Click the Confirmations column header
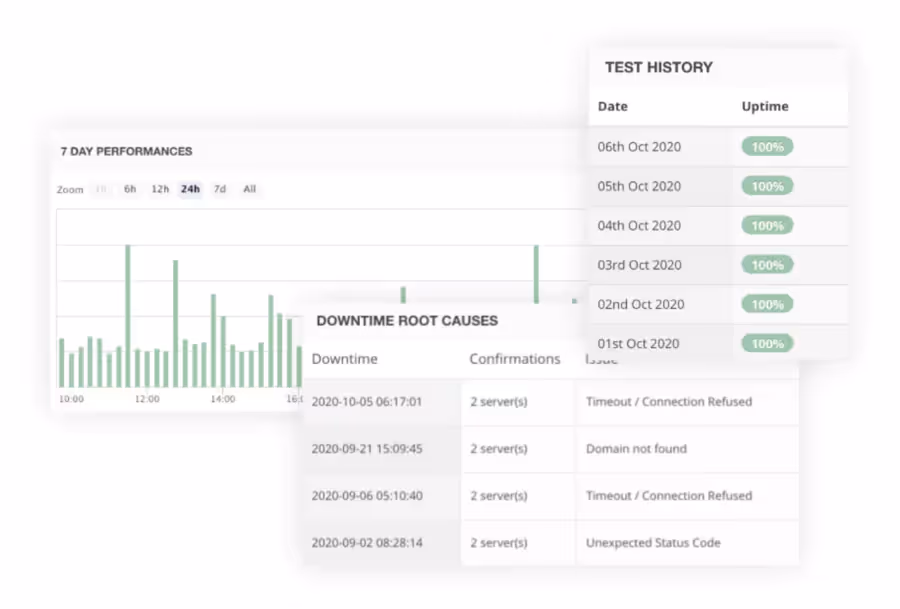 click(514, 358)
